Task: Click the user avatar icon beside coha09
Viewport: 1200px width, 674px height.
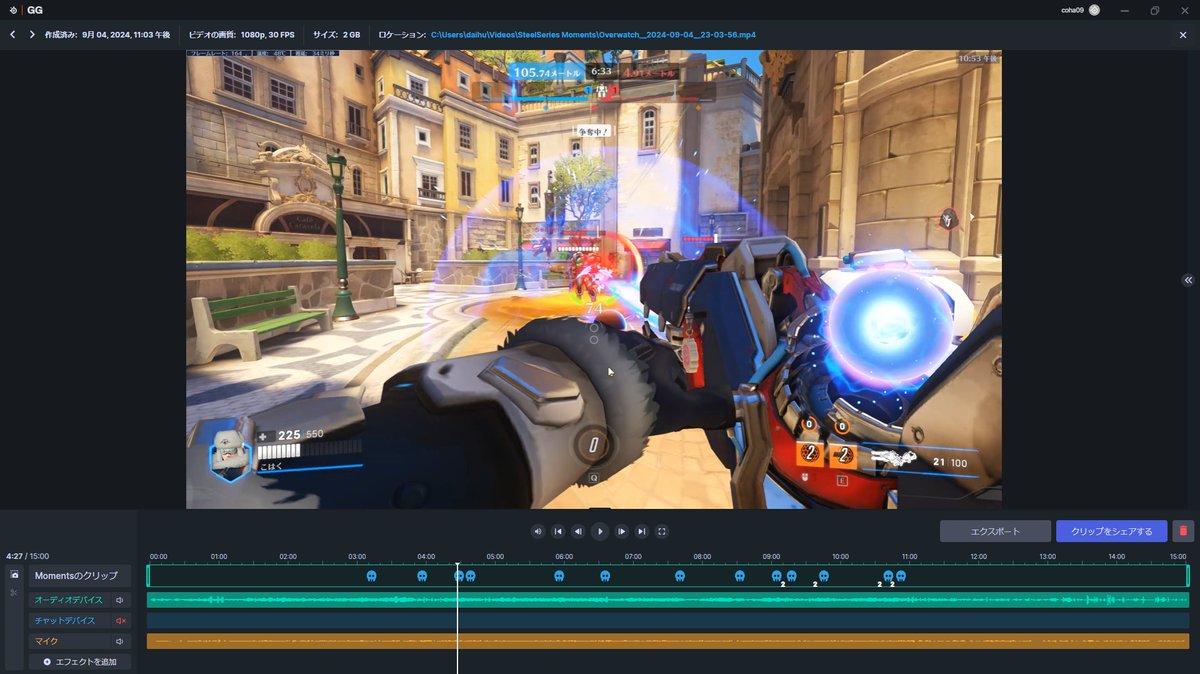Action: tap(1094, 10)
